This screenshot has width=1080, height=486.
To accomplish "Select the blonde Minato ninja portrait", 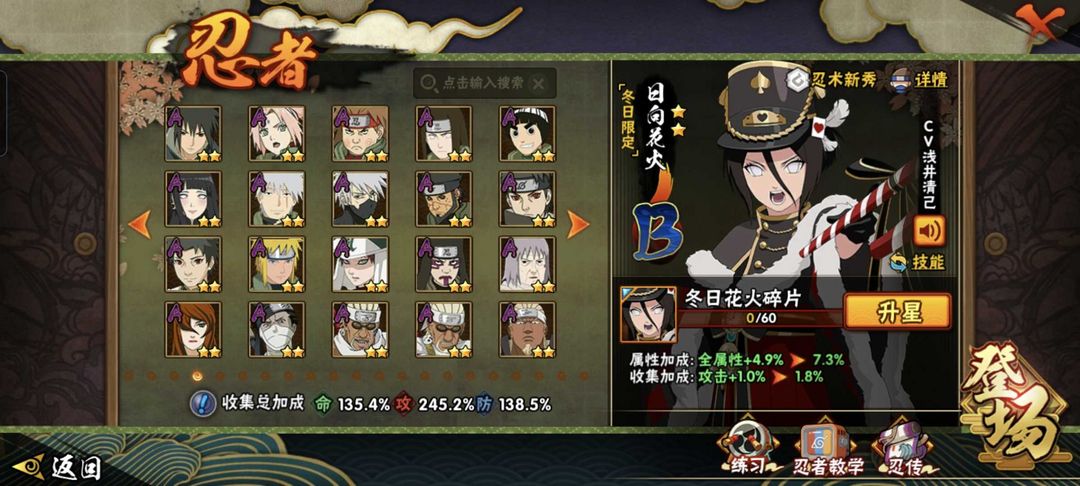I will pyautogui.click(x=277, y=264).
